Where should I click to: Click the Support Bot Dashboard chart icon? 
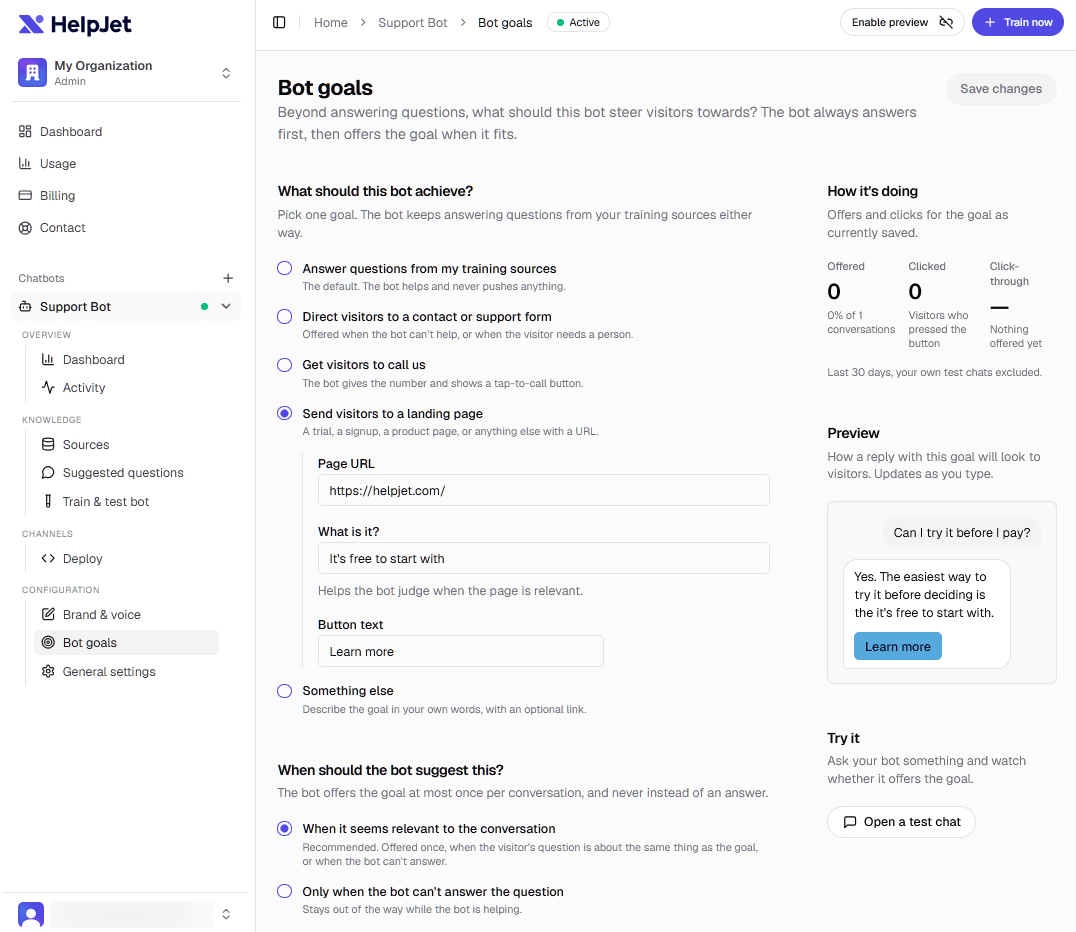[48, 360]
